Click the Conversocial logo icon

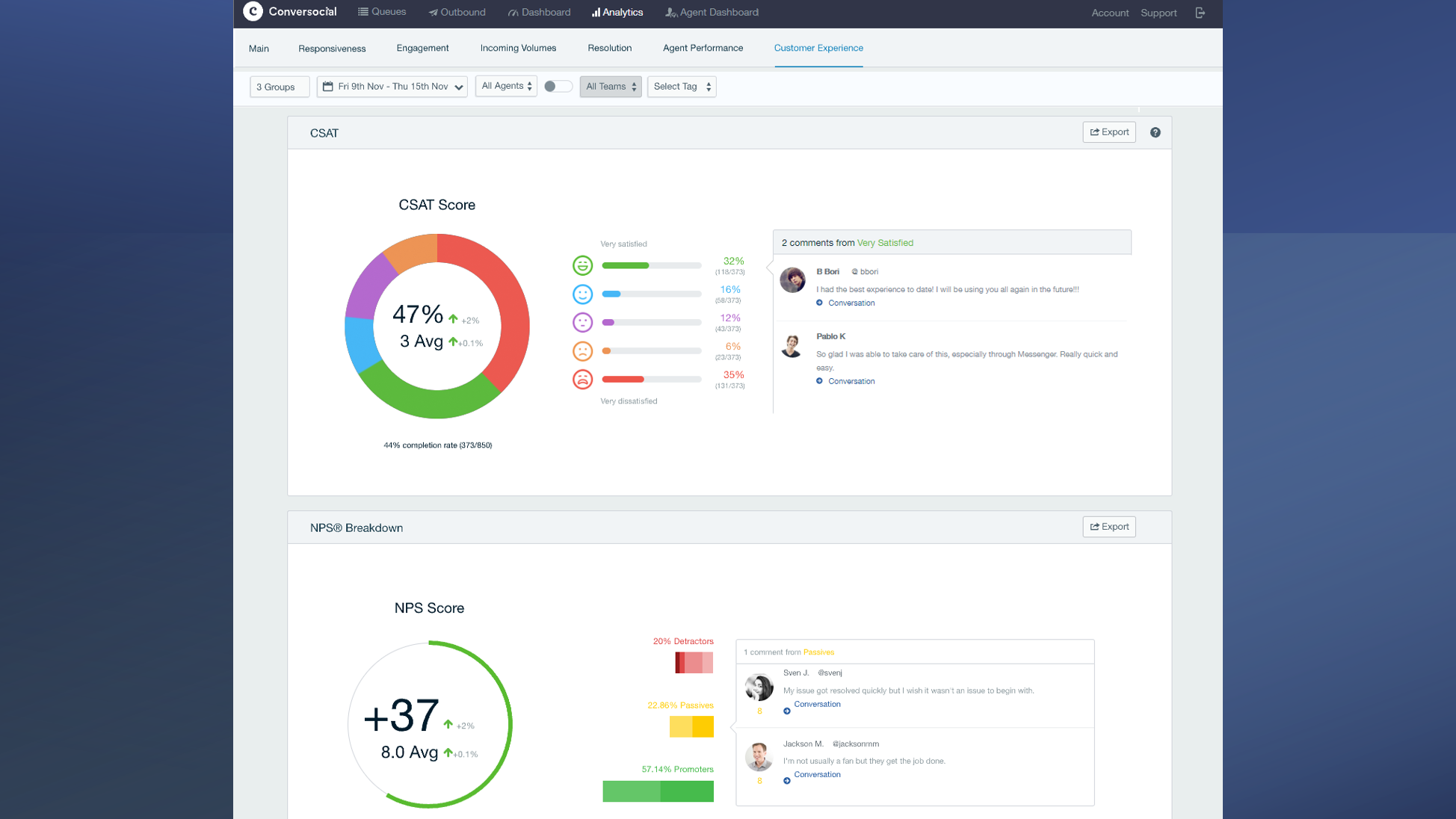tap(253, 12)
